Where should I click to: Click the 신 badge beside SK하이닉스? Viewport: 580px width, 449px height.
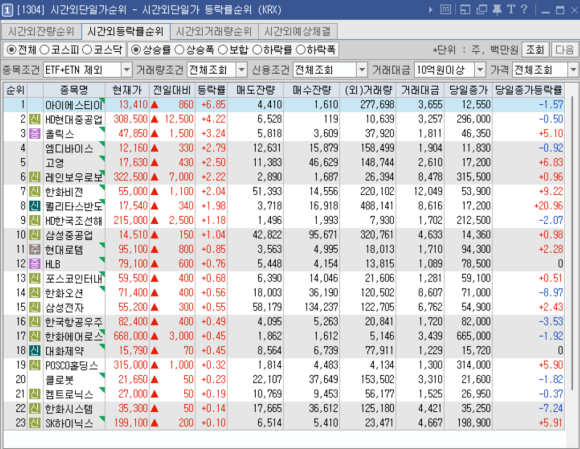click(35, 423)
